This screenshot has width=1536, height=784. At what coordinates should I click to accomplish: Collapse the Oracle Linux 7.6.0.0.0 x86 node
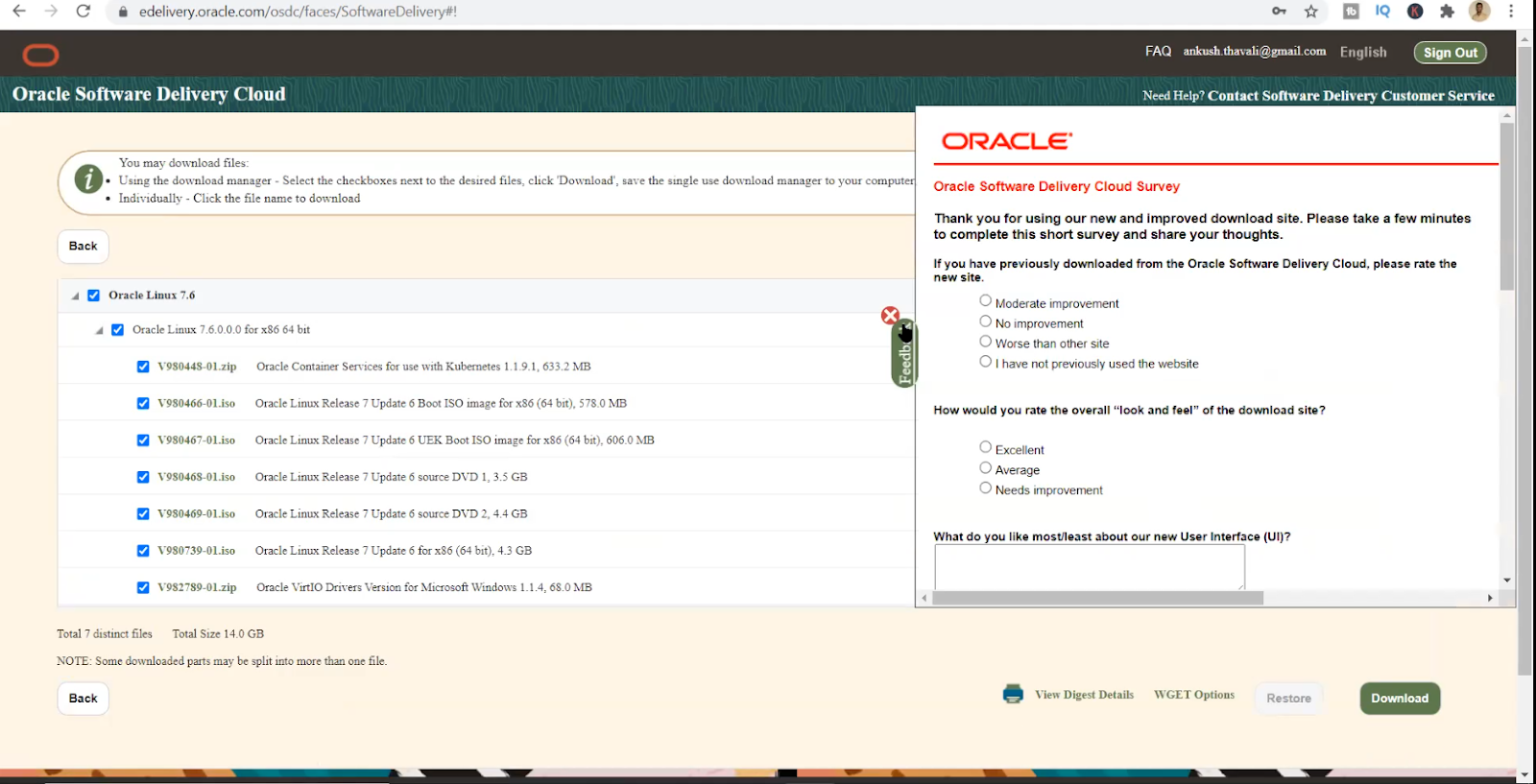[x=99, y=331]
